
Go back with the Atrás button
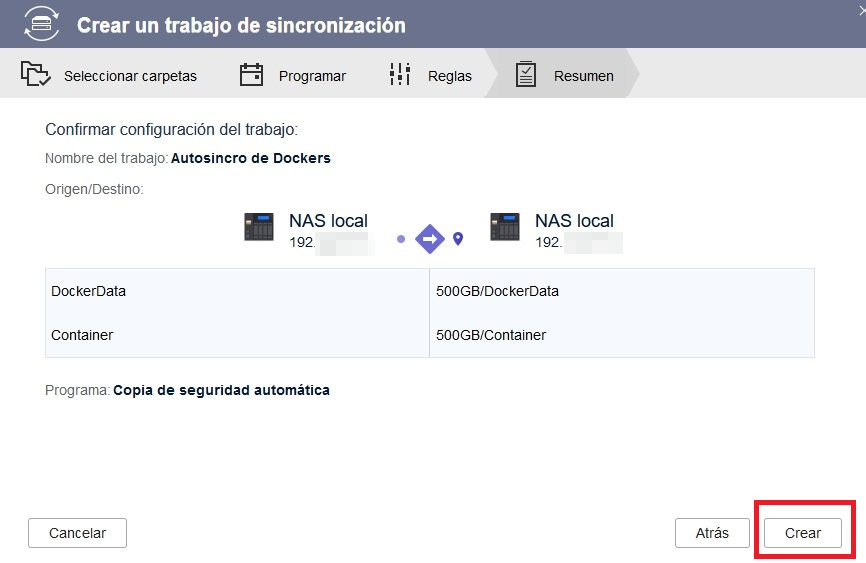coord(712,533)
